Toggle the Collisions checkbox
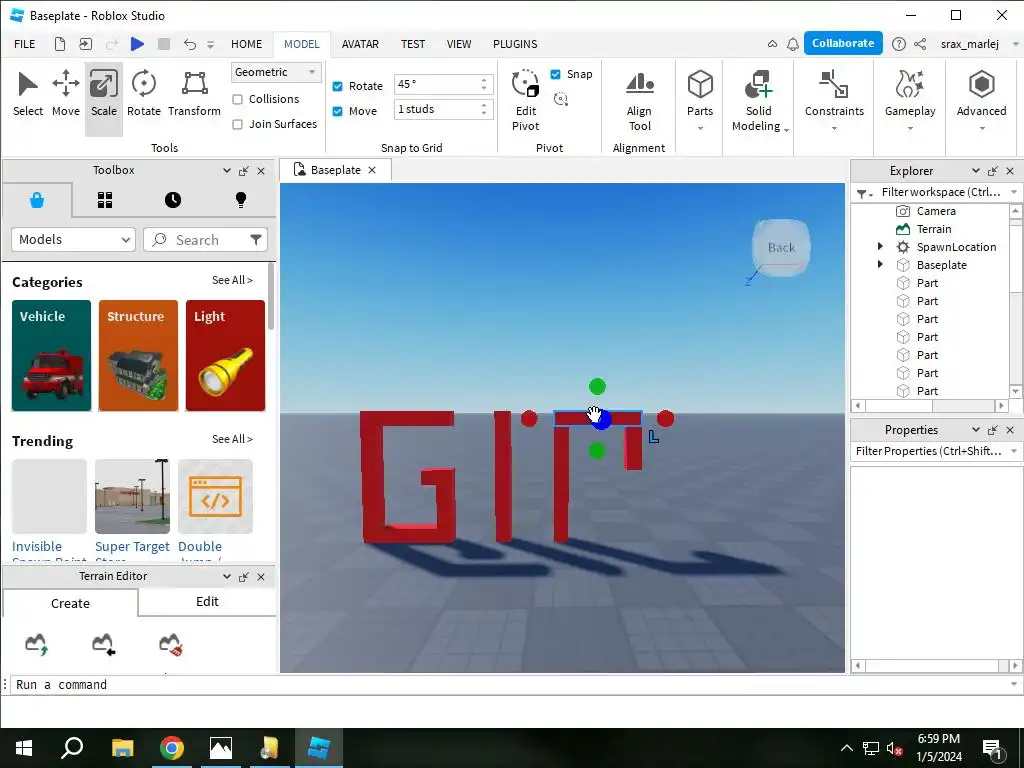Image resolution: width=1024 pixels, height=768 pixels. [238, 99]
